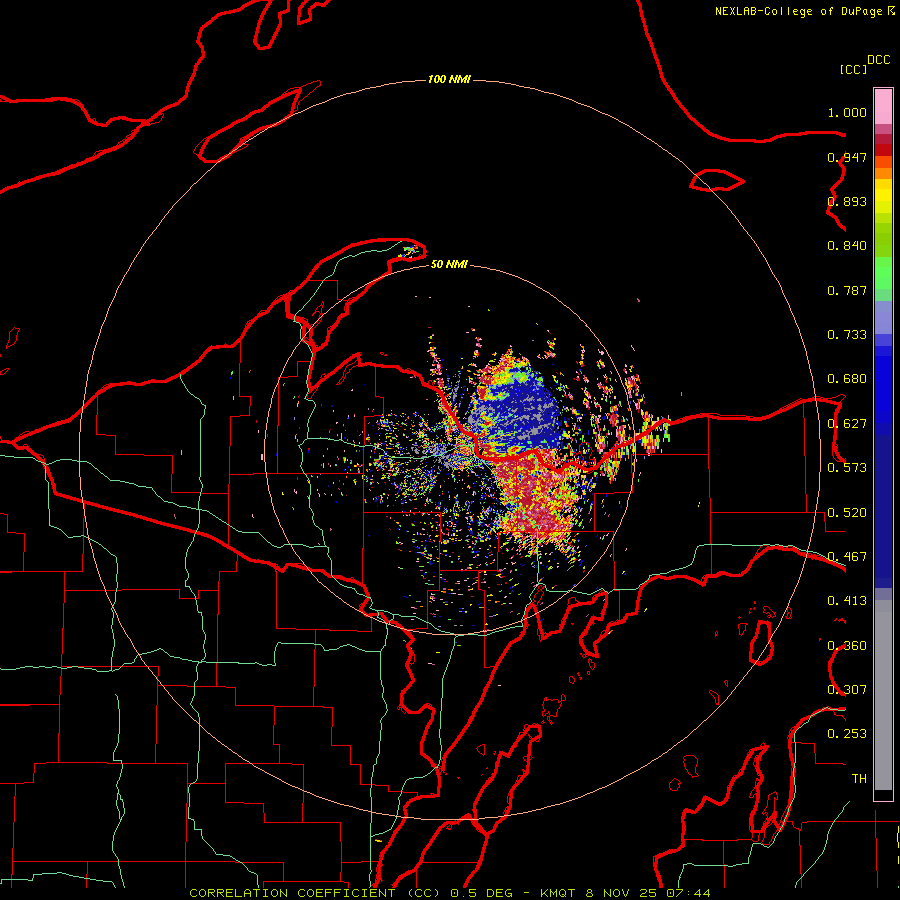
Task: Pick the gray legend swatch above TH
Action: point(883,700)
